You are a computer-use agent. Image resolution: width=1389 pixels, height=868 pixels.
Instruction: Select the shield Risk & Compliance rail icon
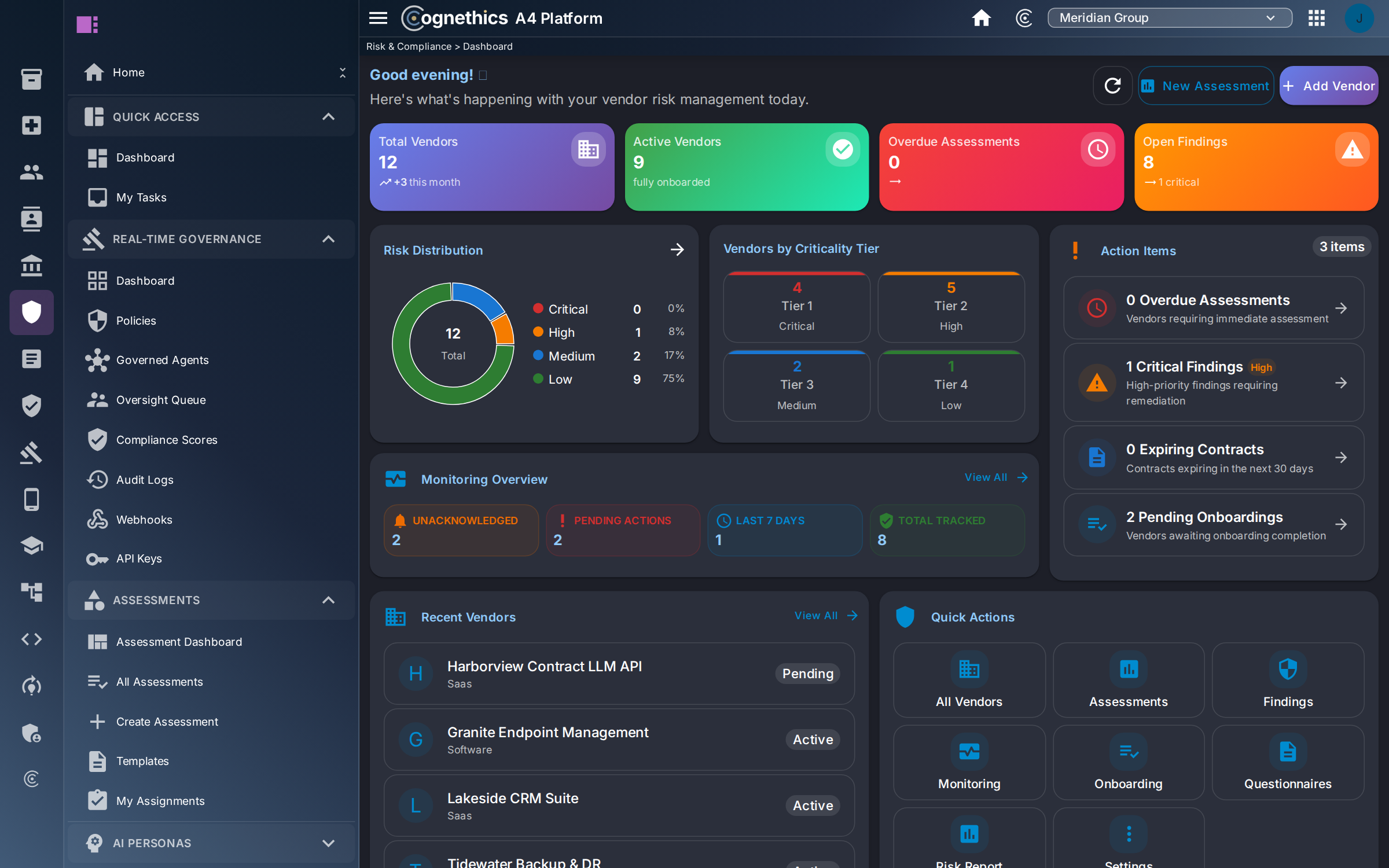(x=31, y=312)
